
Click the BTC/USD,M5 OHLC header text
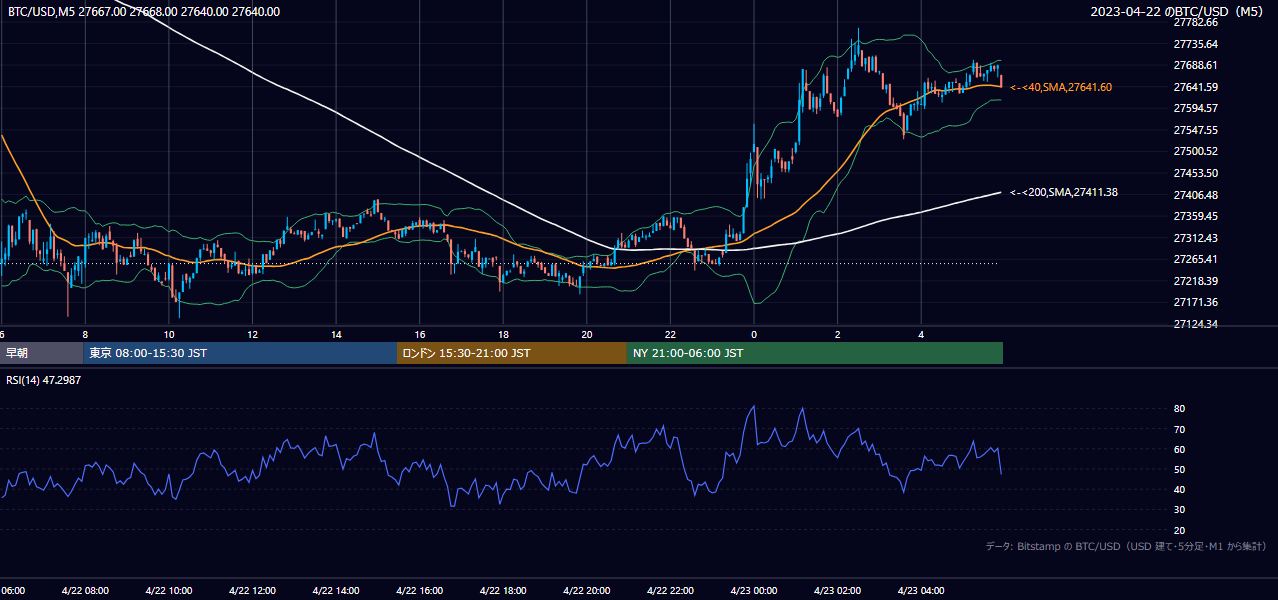point(144,12)
